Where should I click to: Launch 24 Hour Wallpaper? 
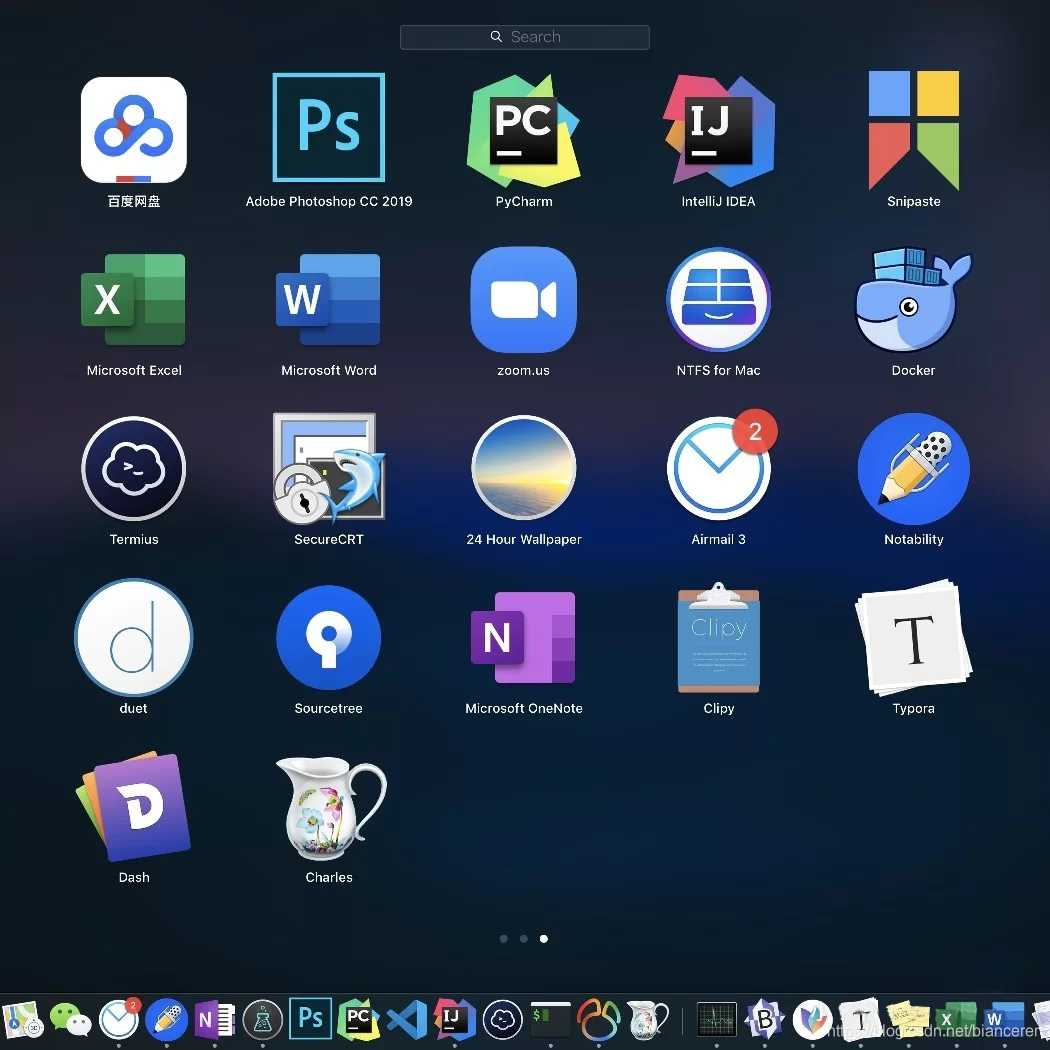pos(524,468)
